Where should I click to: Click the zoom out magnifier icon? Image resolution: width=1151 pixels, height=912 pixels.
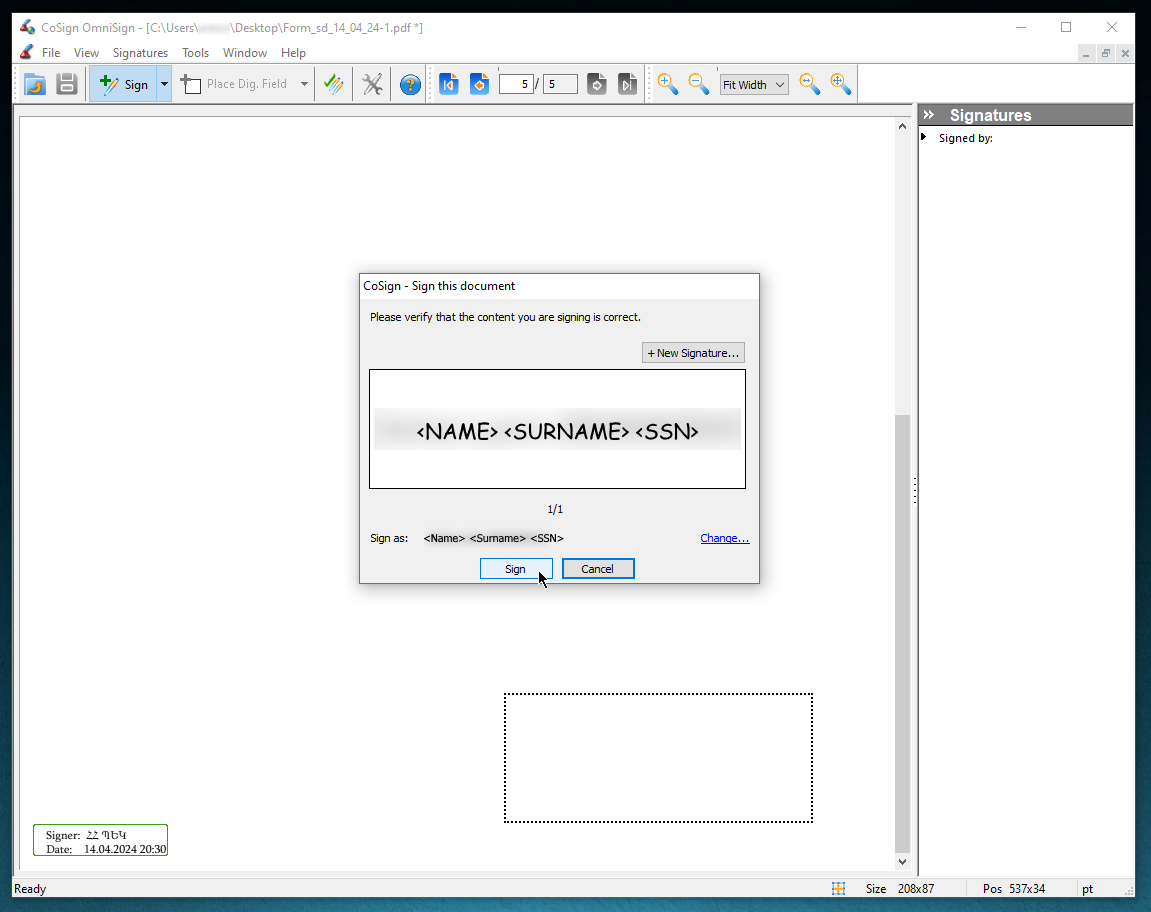[698, 84]
